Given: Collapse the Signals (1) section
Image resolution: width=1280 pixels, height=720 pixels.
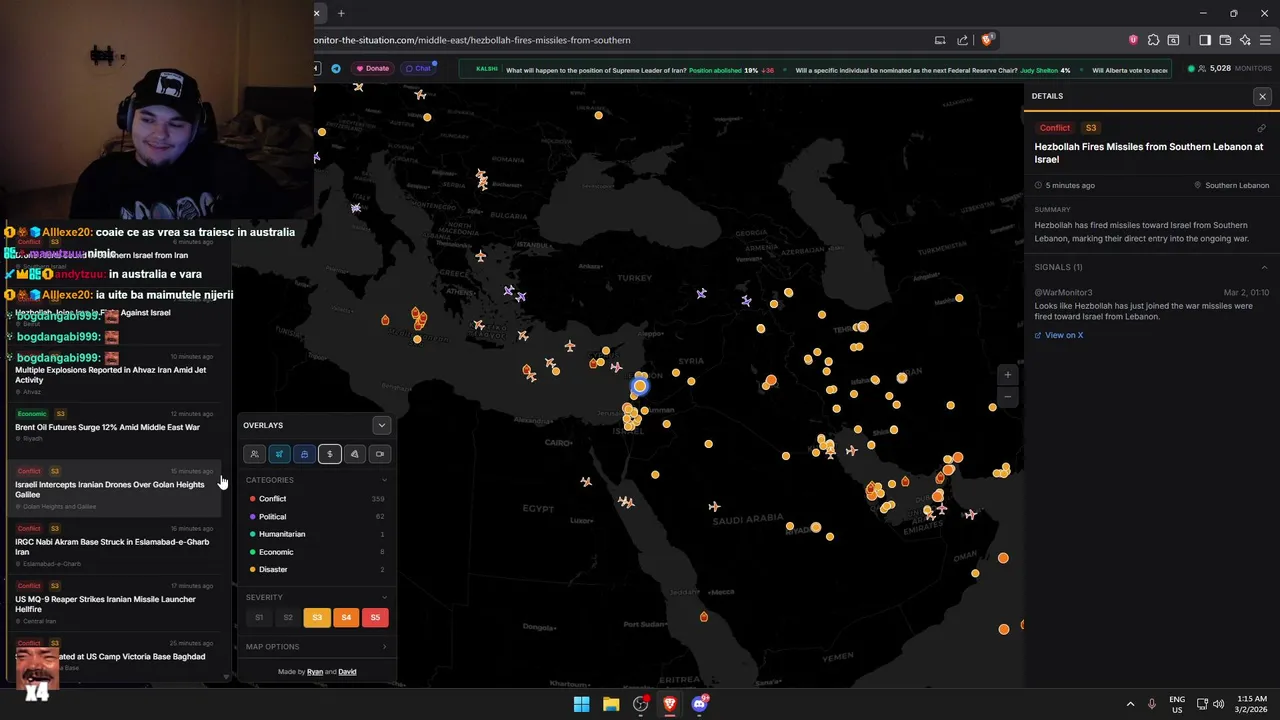Looking at the screenshot, I should pos(1263,267).
